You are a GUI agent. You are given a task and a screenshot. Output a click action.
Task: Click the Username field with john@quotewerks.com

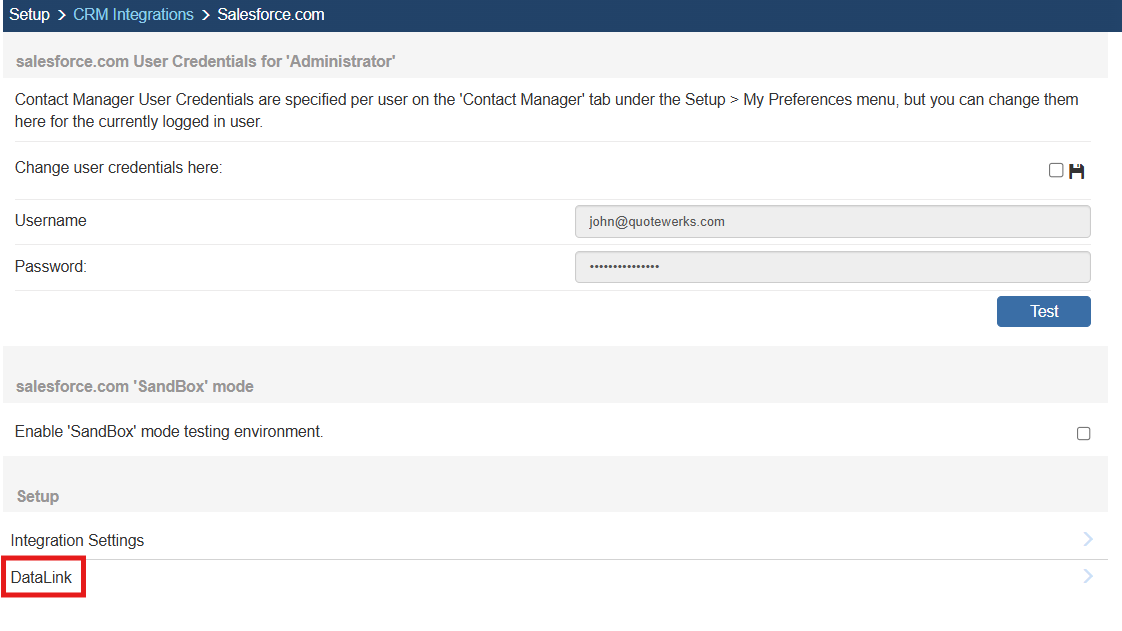click(832, 222)
